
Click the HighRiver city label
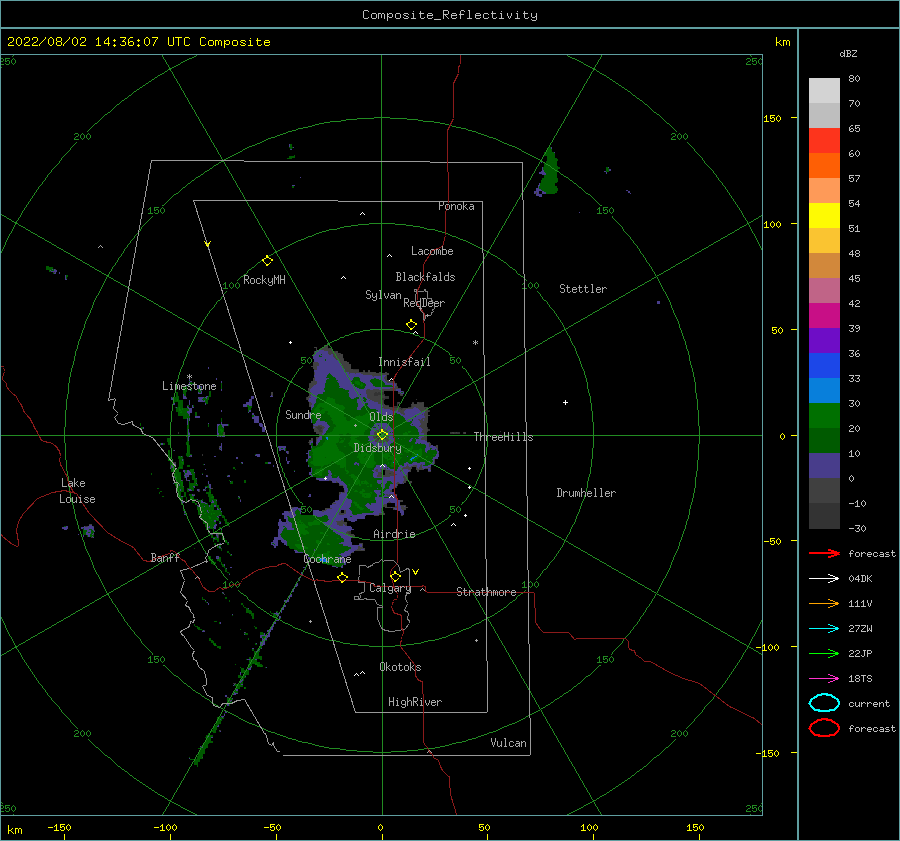[x=415, y=702]
